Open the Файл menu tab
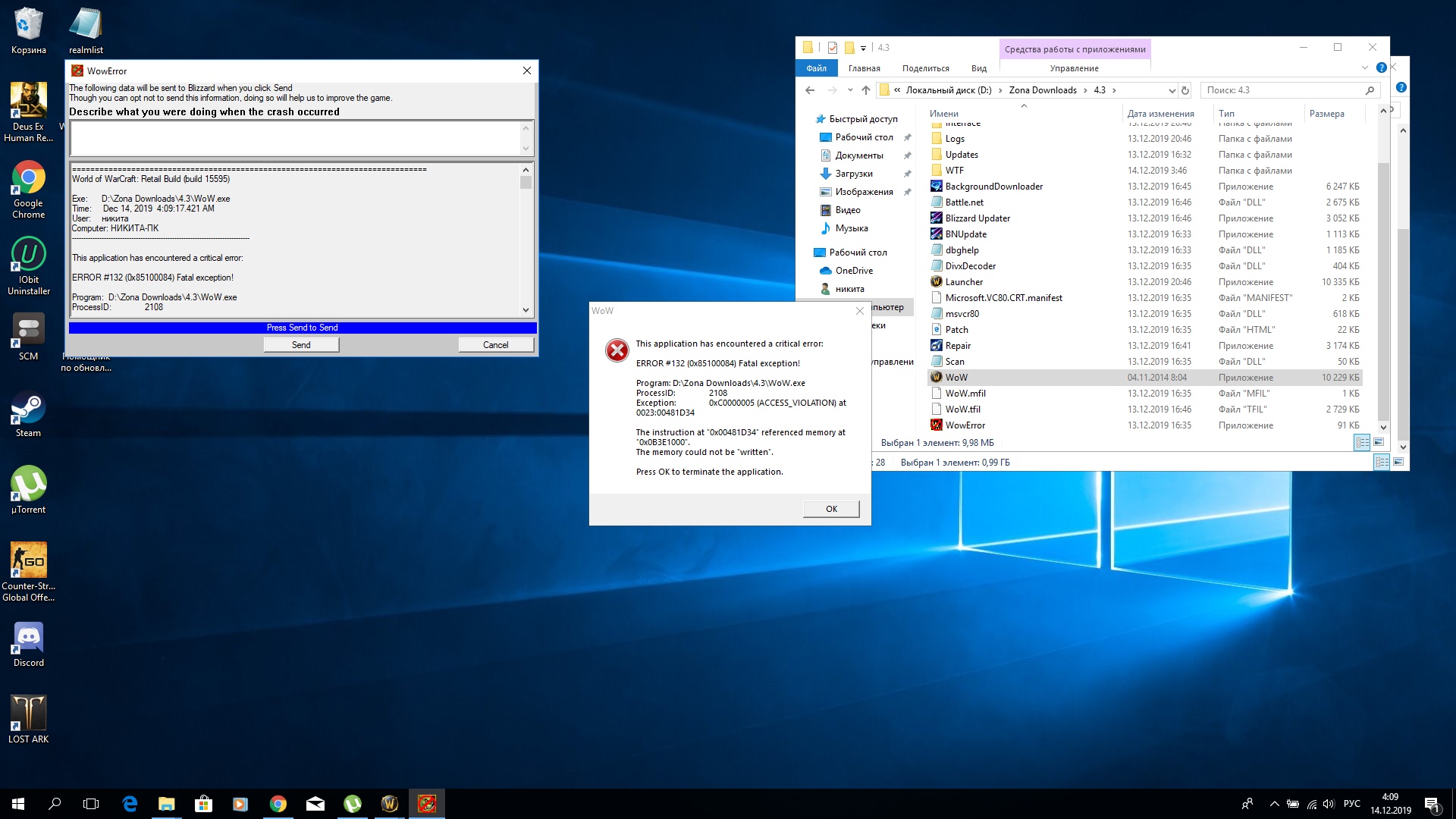 816,68
